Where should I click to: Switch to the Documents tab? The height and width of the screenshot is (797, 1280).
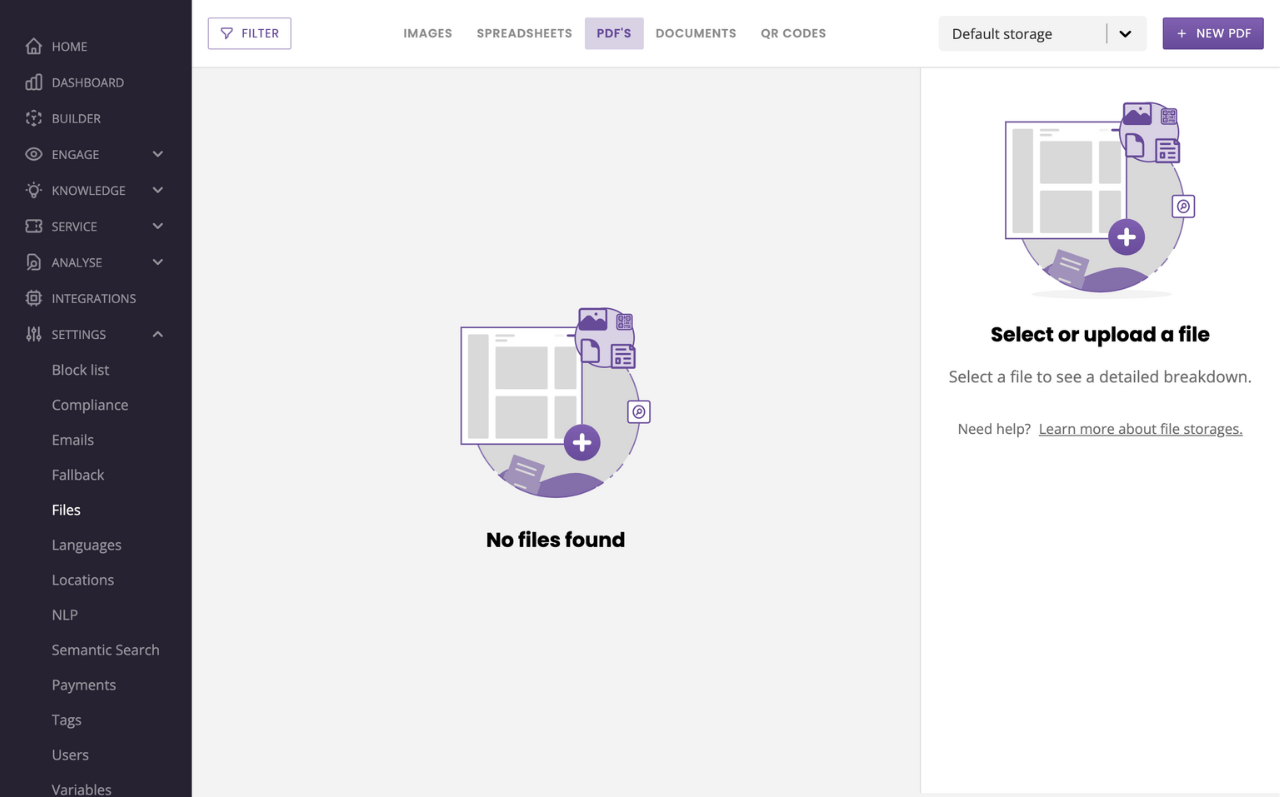pyautogui.click(x=696, y=33)
